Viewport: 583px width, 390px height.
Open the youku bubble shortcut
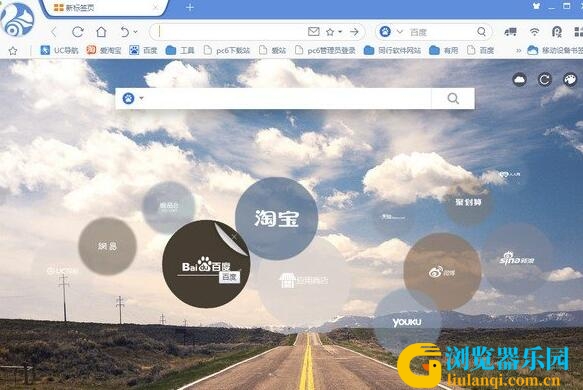point(407,322)
